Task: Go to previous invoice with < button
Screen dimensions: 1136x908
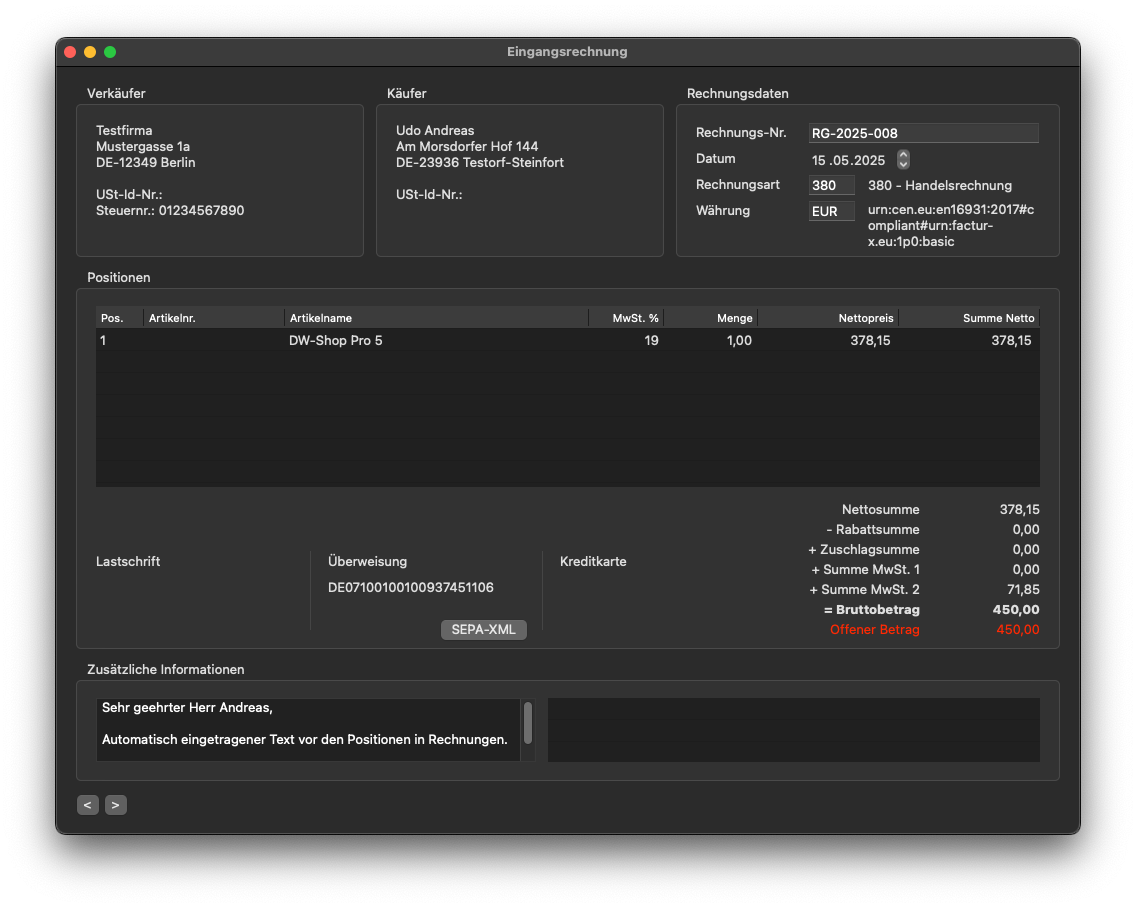Action: tap(88, 805)
